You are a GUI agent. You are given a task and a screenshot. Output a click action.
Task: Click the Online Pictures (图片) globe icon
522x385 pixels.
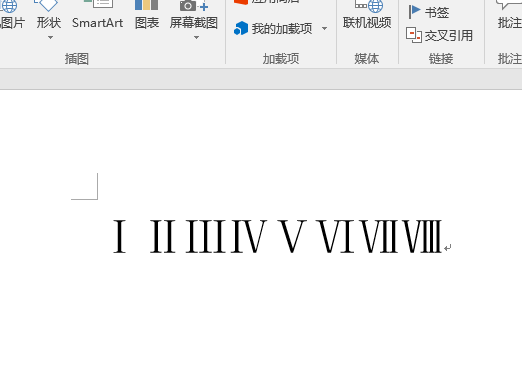(9, 6)
